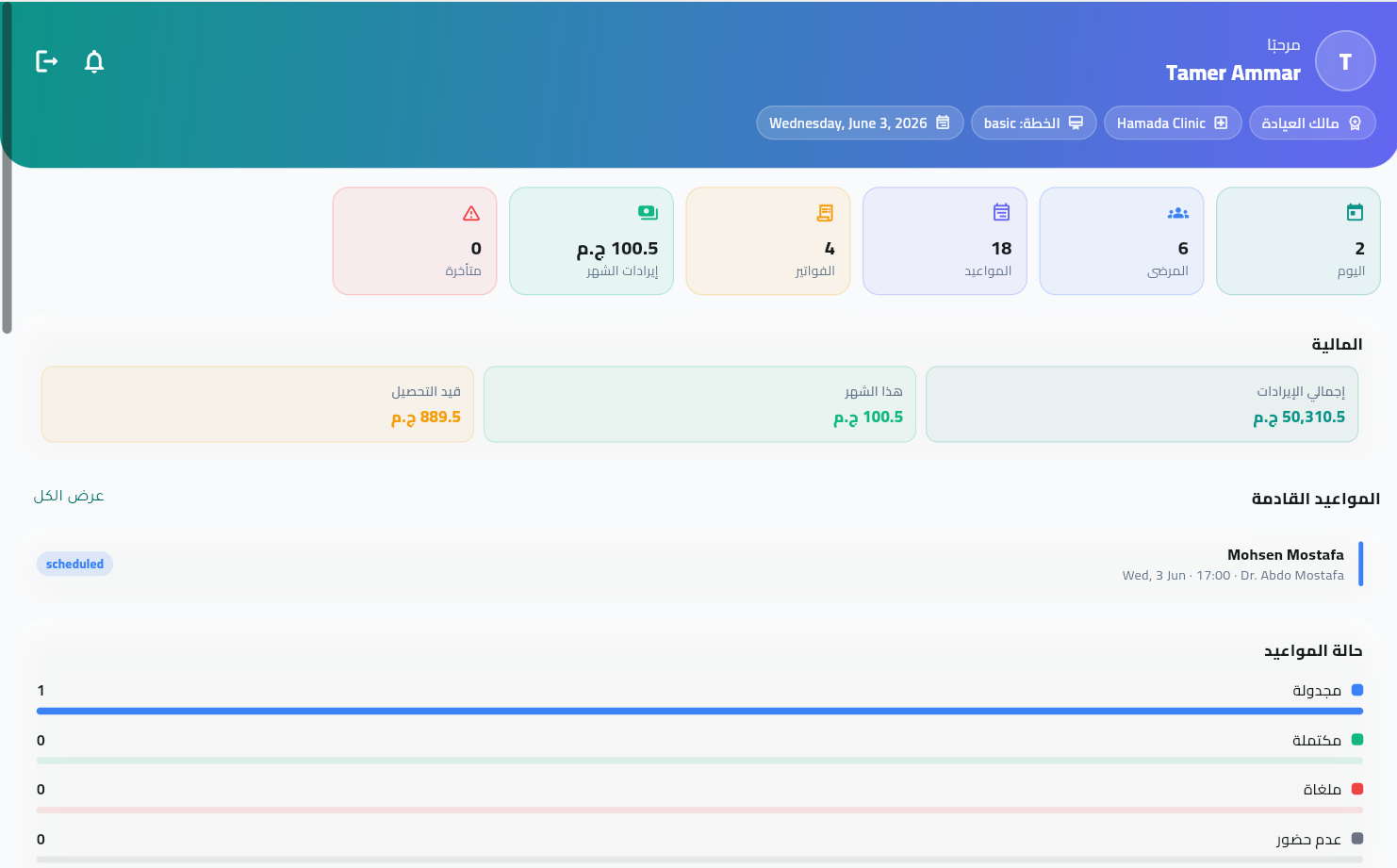
Task: Click the حالة المواعيد section heading
Action: [x=1313, y=651]
